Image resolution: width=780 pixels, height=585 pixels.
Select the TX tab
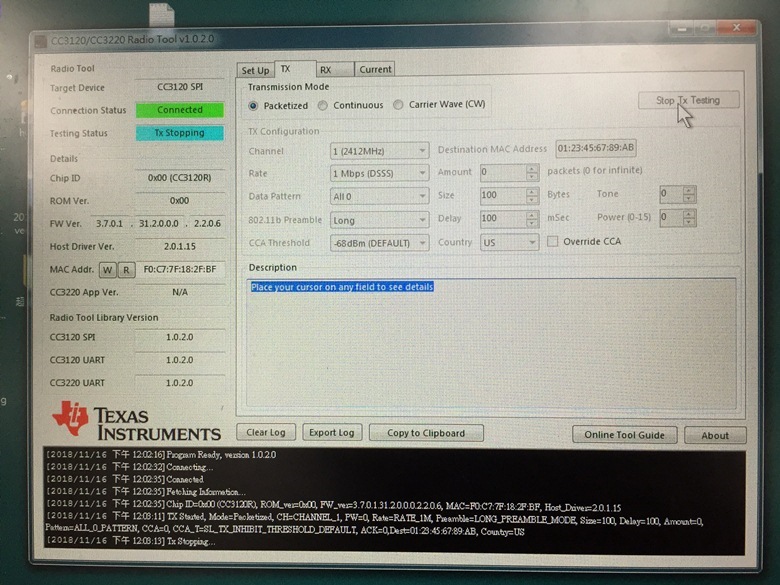294,69
